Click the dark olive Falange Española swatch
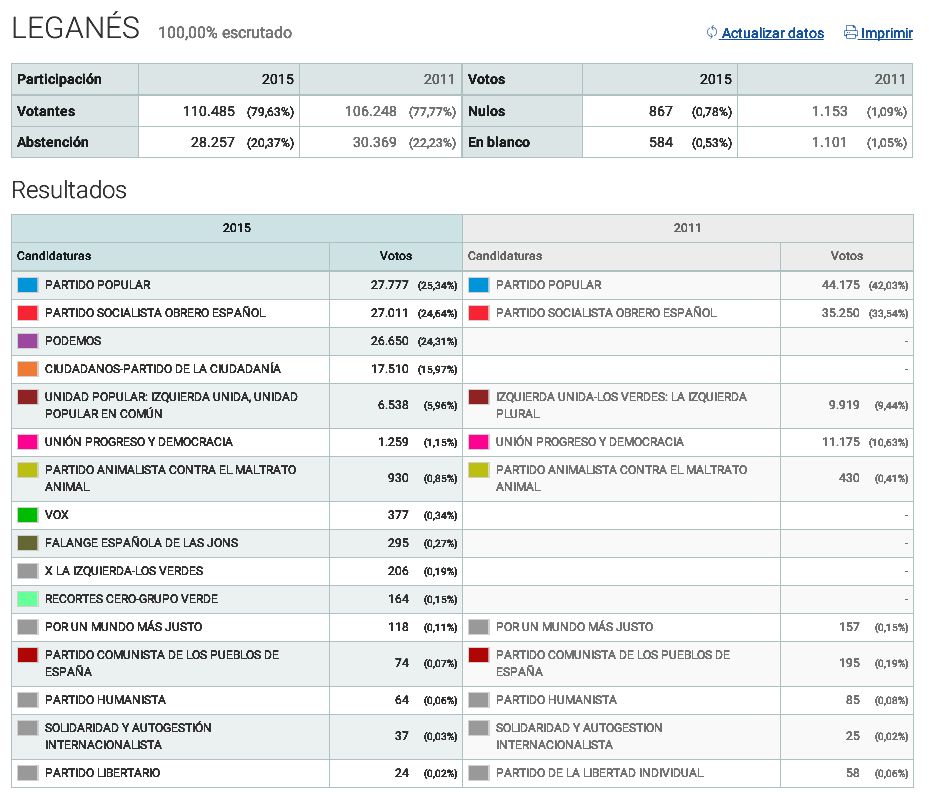The width and height of the screenshot is (929, 803). coord(28,543)
